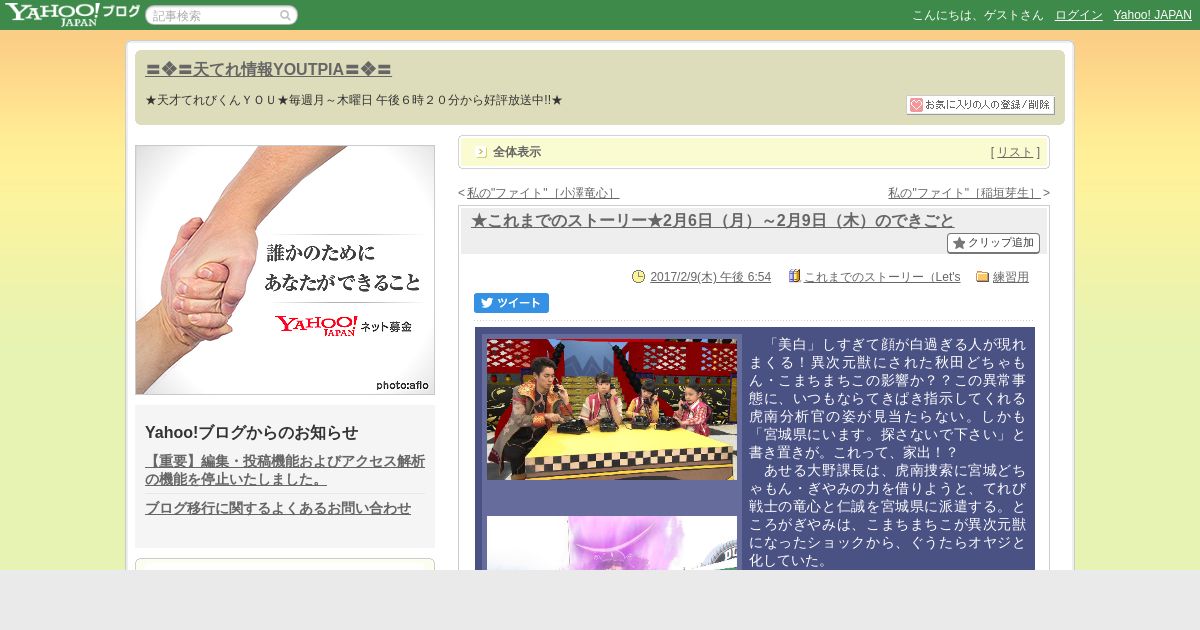Open post title これまでのストーリー 2月6日
The image size is (1200, 630).
click(x=712, y=221)
